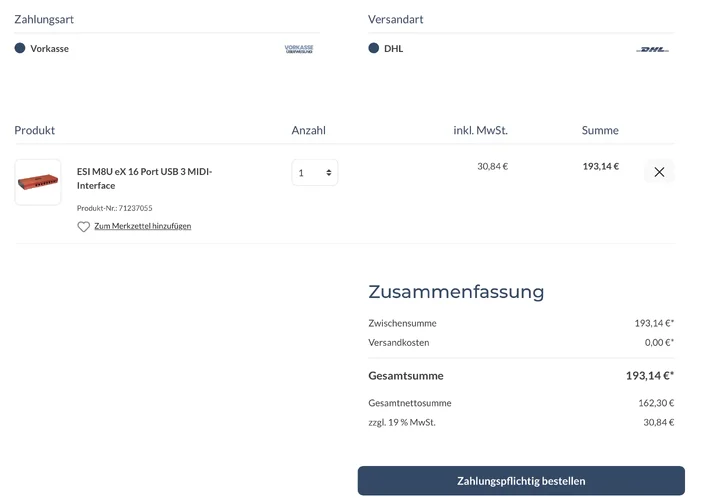
Task: Select the Vorkasse payment radio button
Action: click(x=20, y=48)
